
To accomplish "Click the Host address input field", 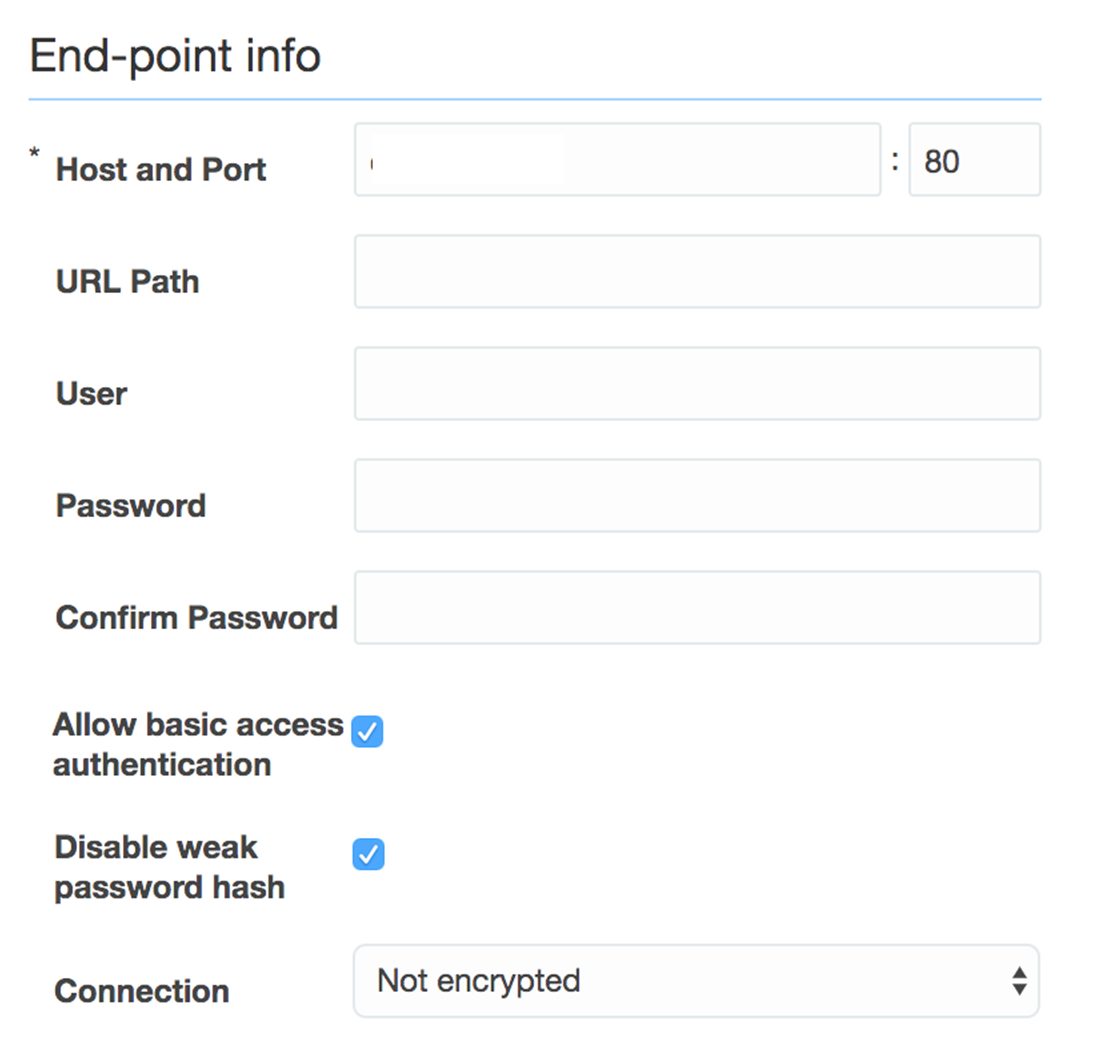I will [x=617, y=160].
